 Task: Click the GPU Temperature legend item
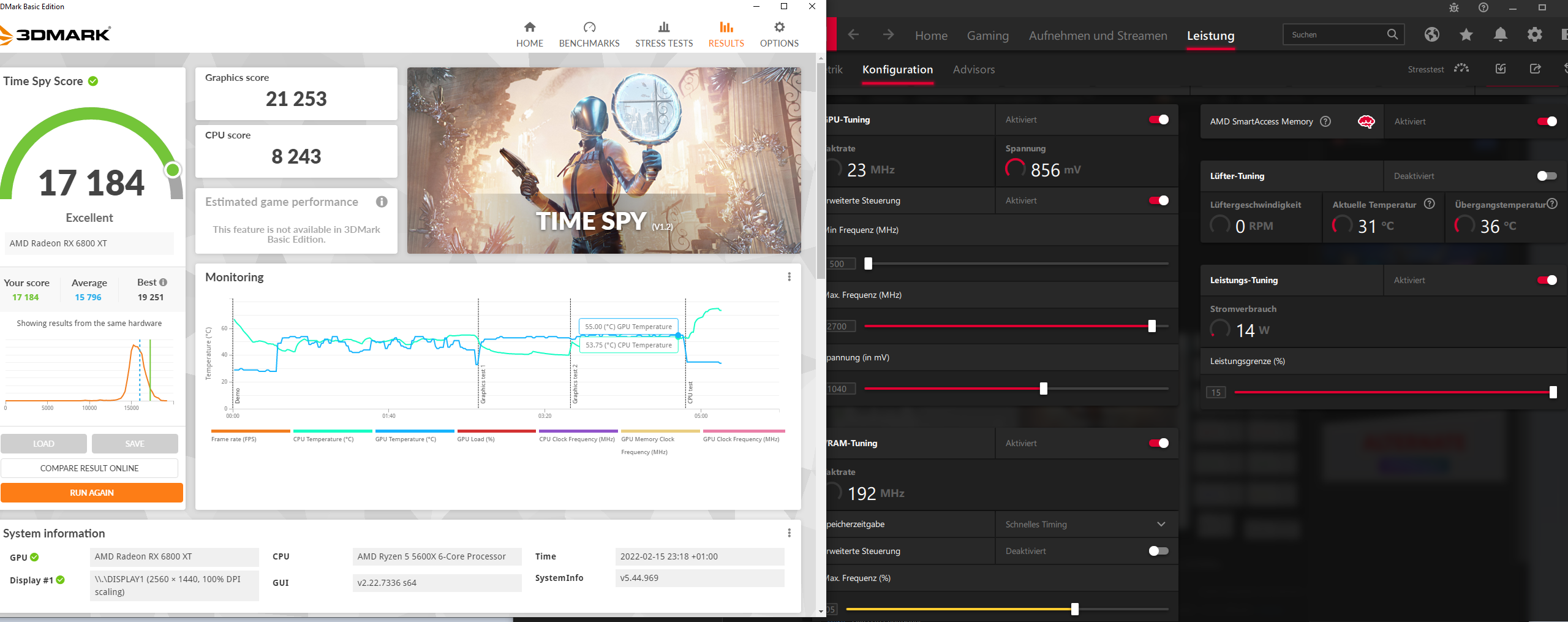tap(414, 436)
